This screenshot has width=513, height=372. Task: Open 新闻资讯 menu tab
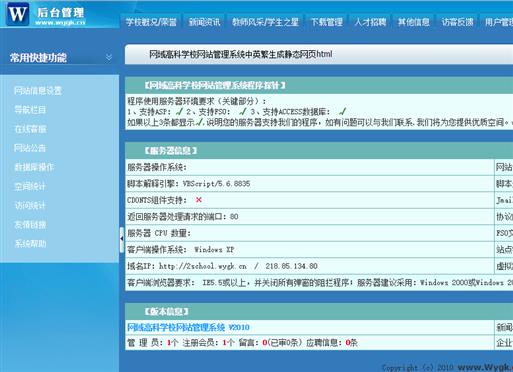(x=204, y=22)
